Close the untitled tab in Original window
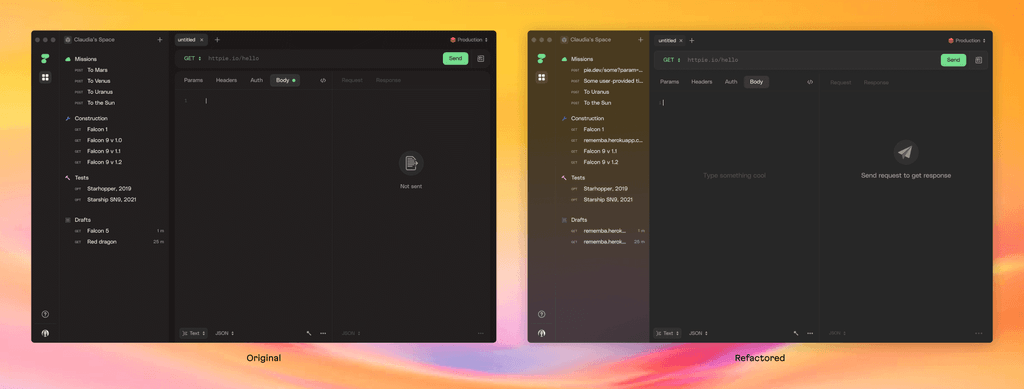 (201, 40)
